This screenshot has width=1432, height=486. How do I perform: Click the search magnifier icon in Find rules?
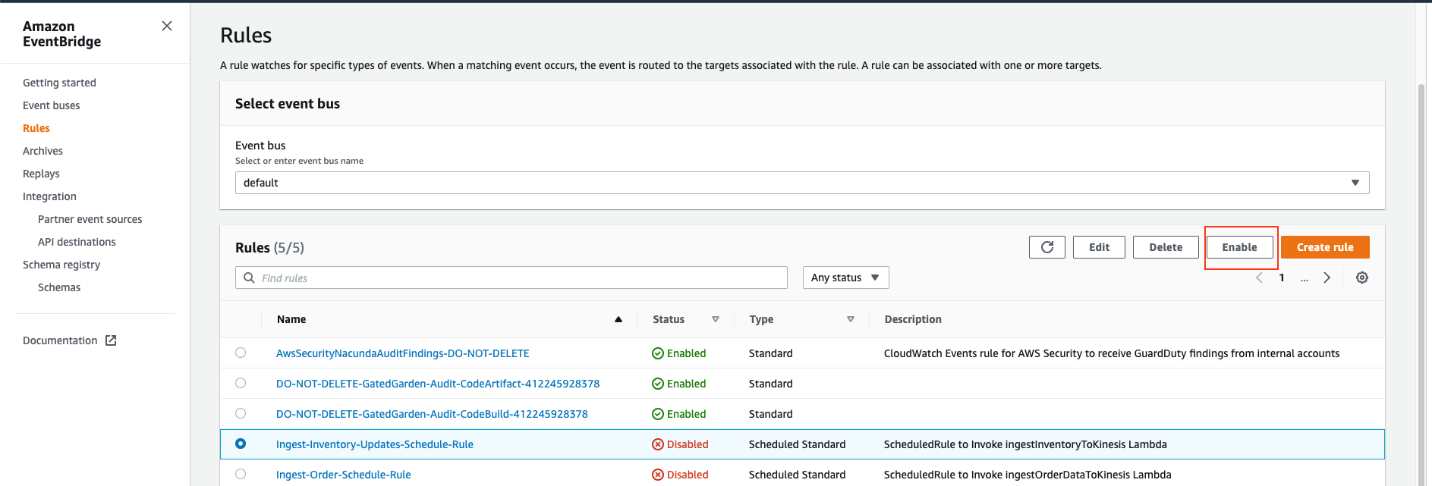point(248,277)
